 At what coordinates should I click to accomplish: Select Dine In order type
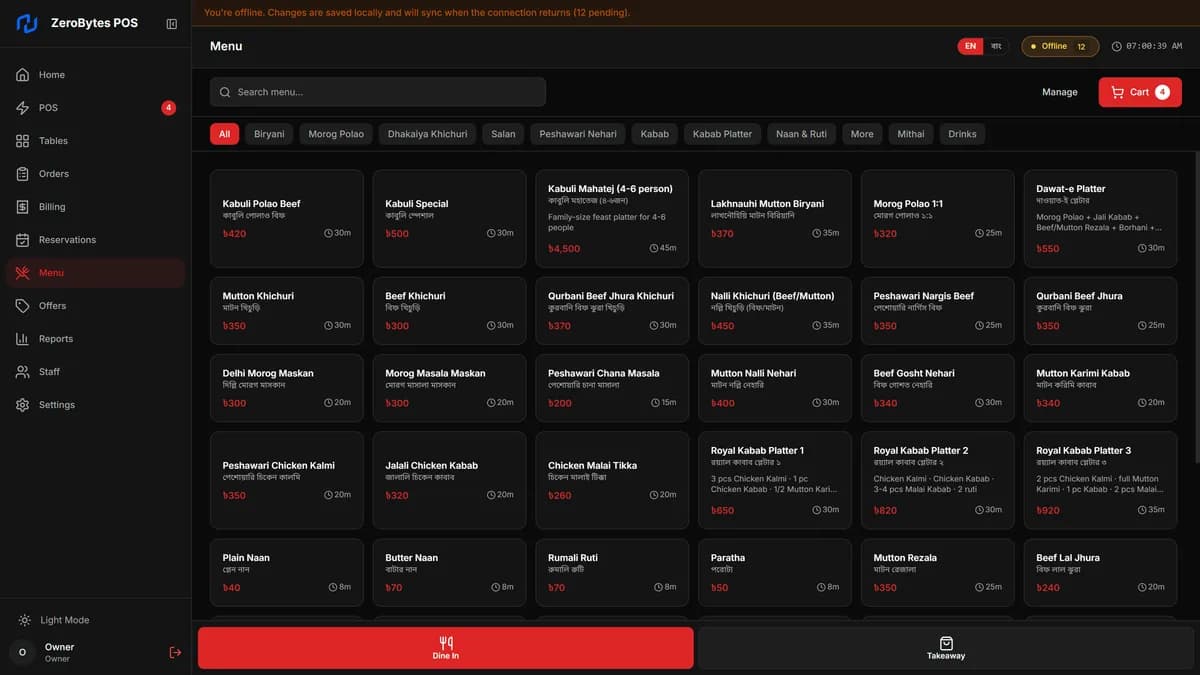click(446, 648)
